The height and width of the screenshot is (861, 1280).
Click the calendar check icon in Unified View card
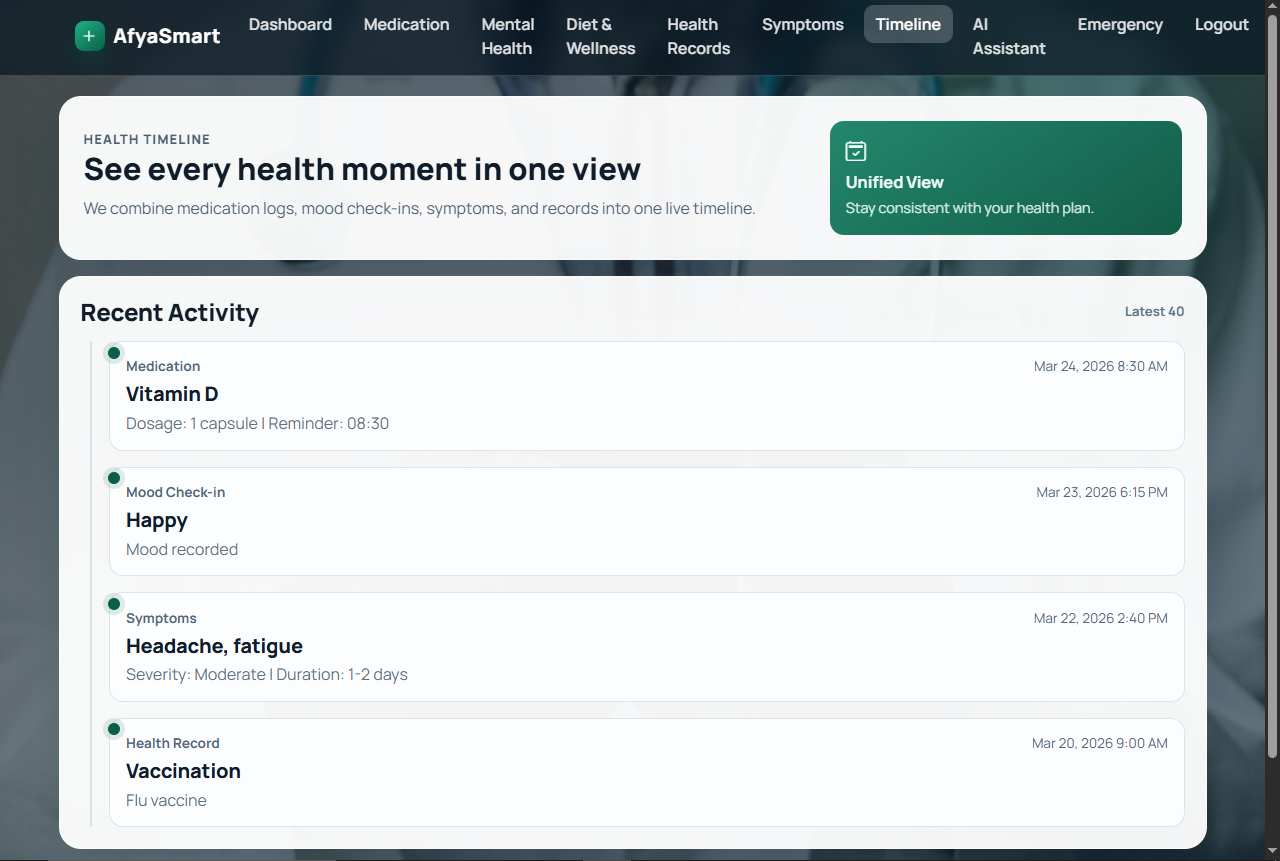[856, 151]
